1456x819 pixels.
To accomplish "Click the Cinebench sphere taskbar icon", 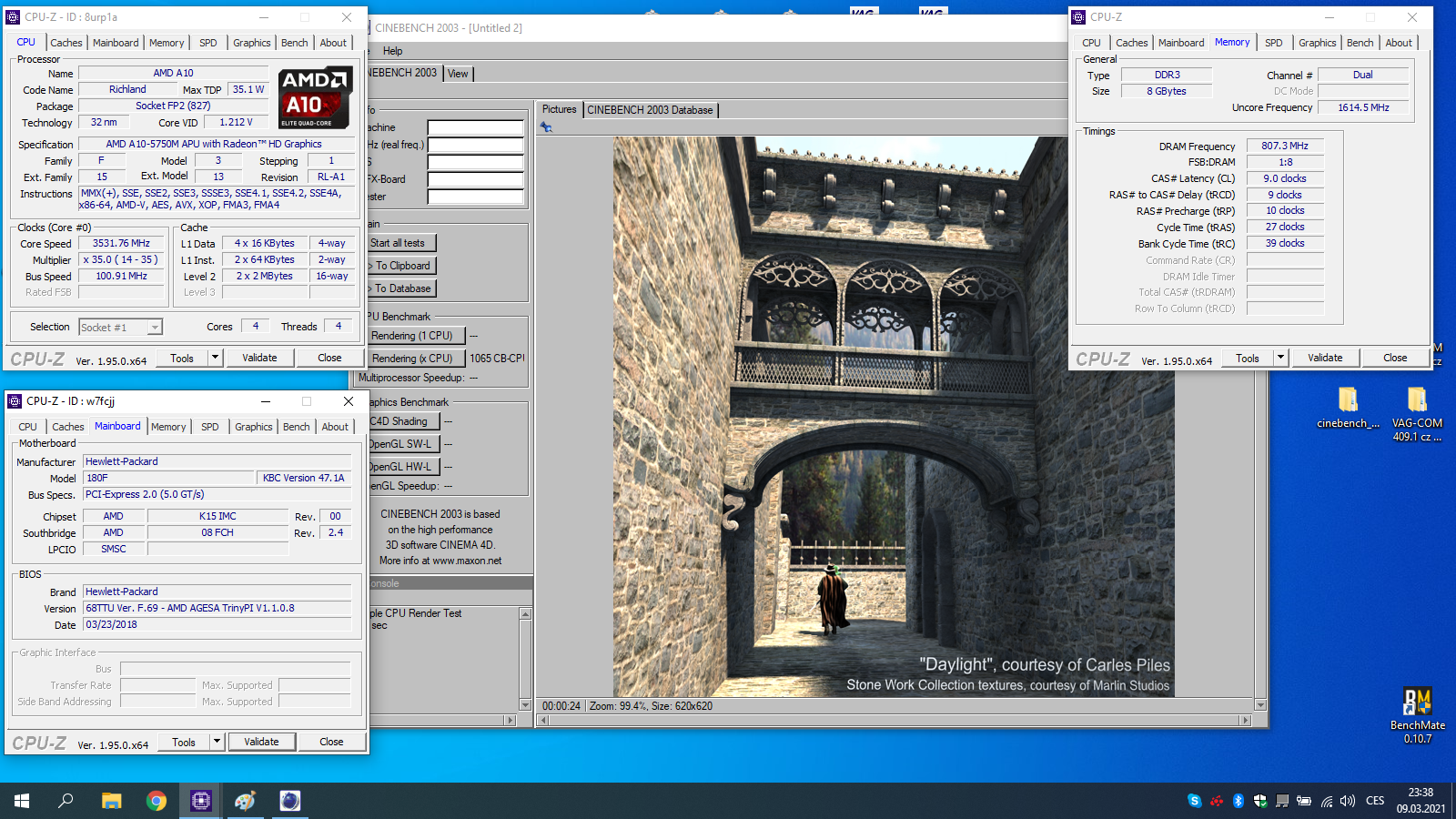I will coord(290,801).
